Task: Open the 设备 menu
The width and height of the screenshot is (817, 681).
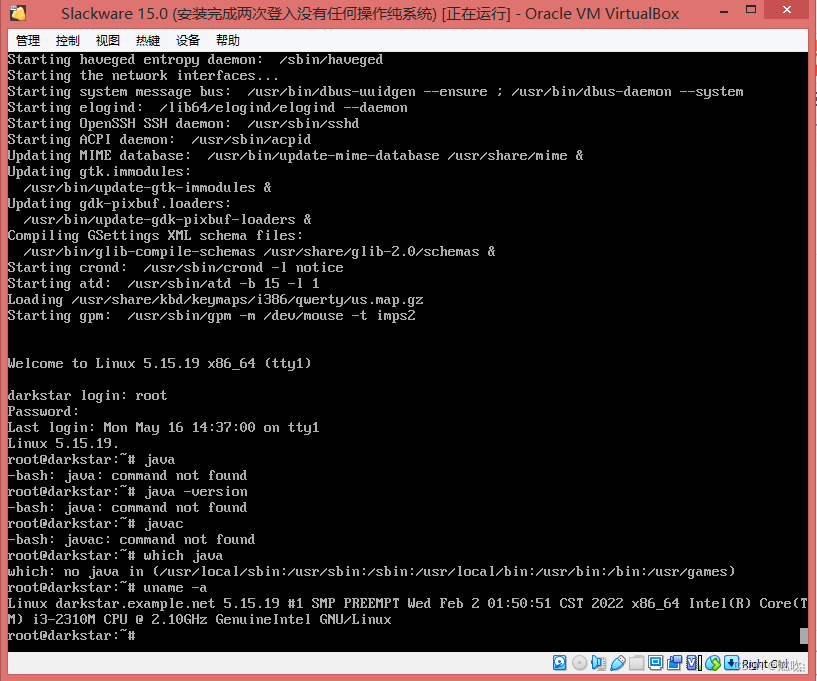Action: pos(186,40)
